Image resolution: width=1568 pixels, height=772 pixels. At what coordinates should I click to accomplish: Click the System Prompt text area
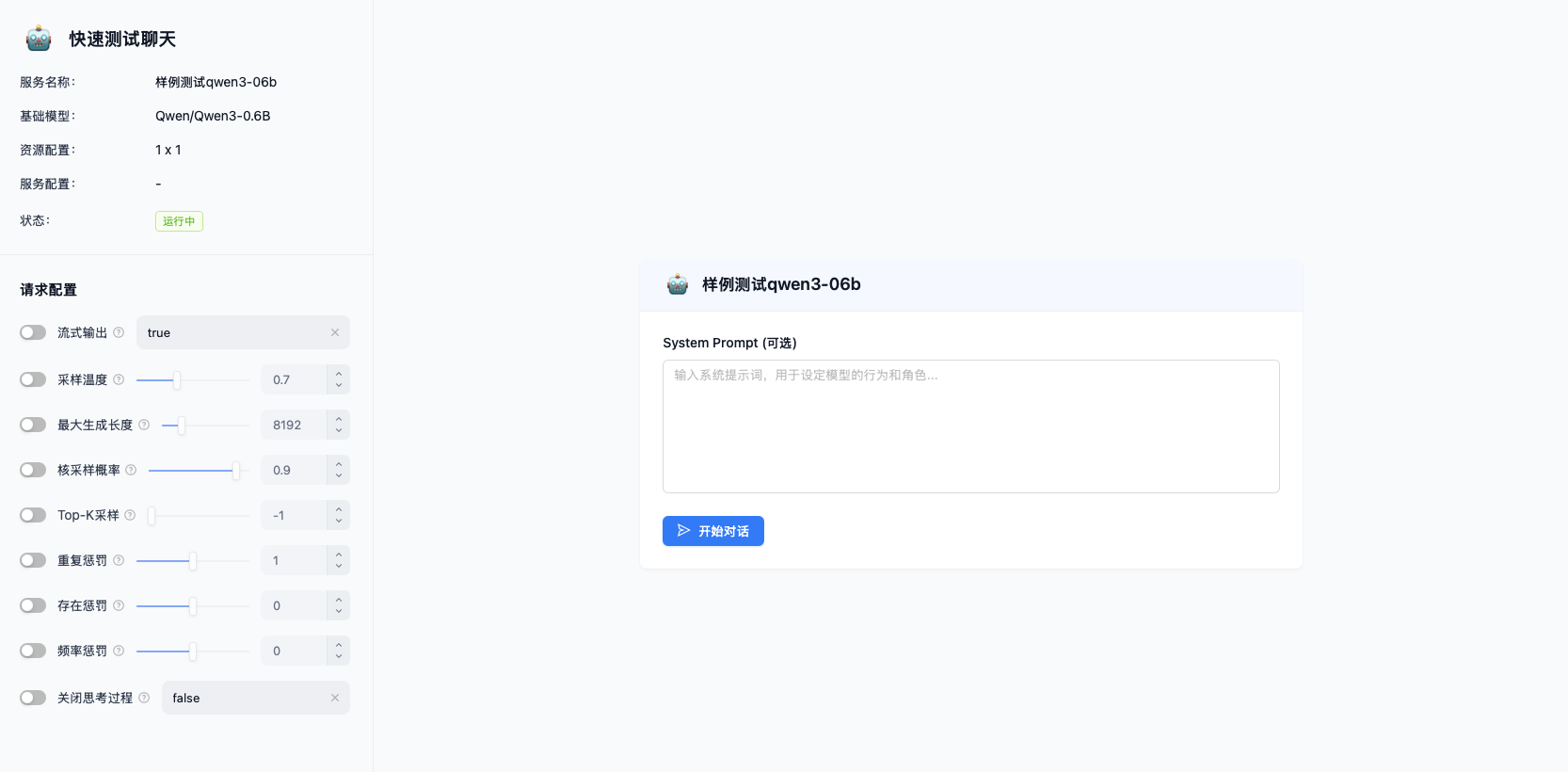(x=970, y=426)
